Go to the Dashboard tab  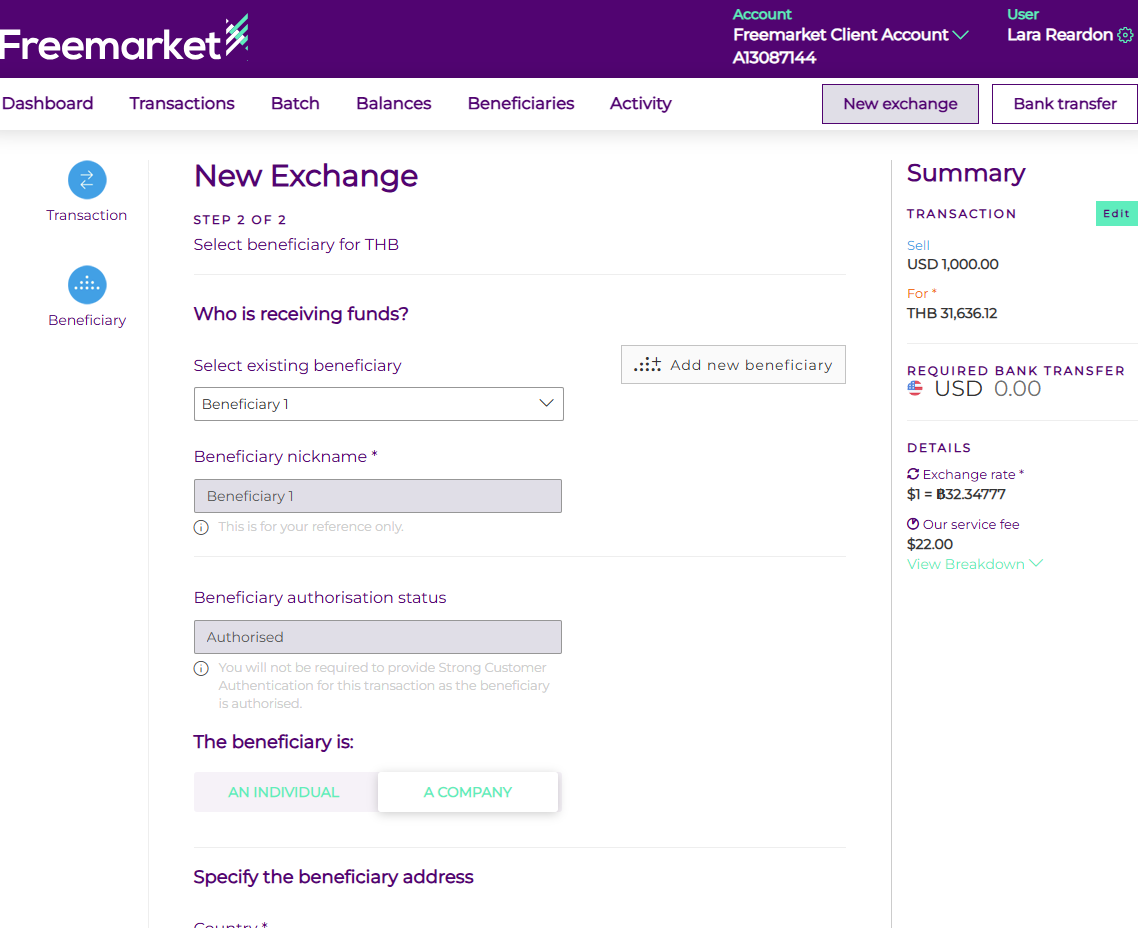click(x=48, y=103)
